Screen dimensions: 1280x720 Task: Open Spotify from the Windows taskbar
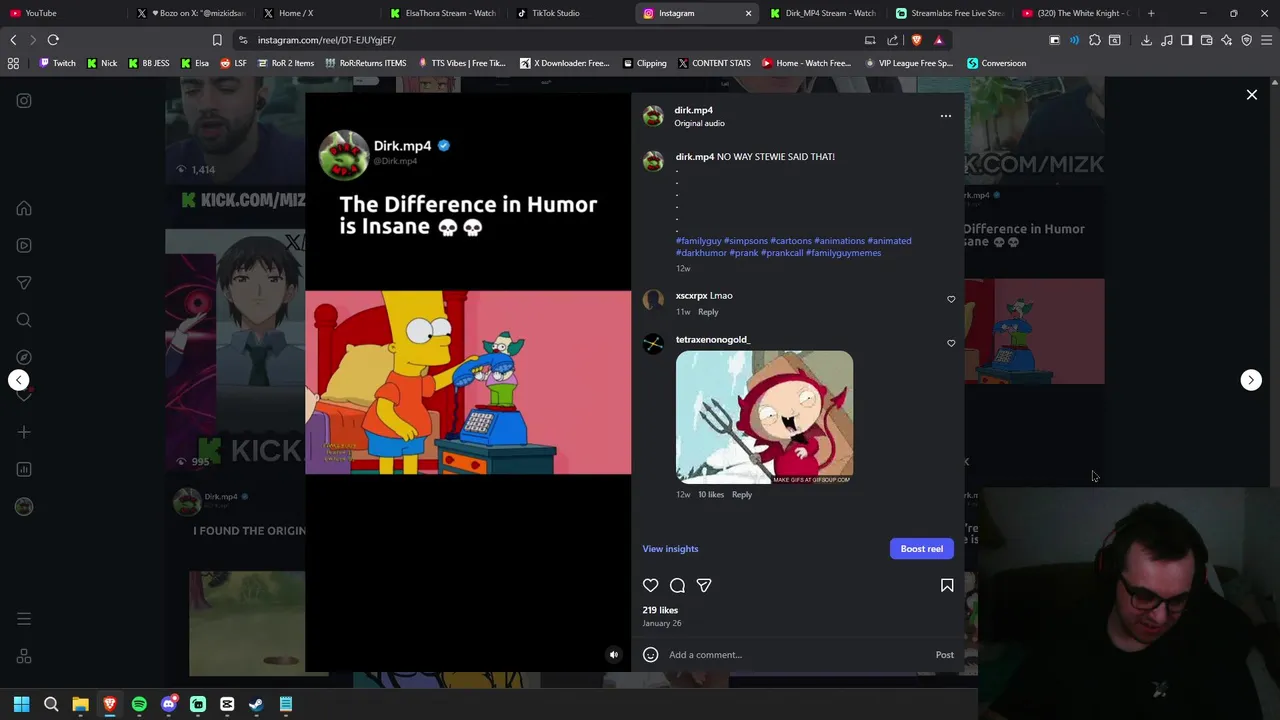(x=139, y=704)
